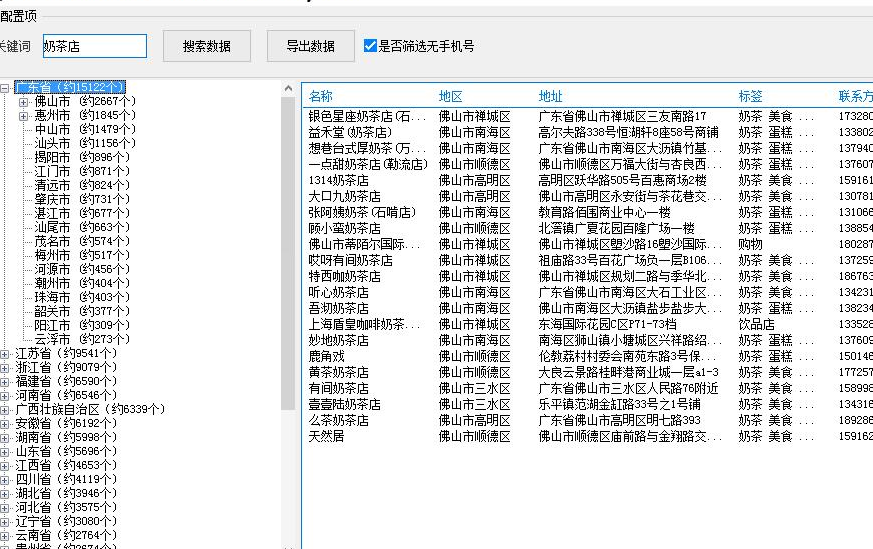Screen dimensions: 873x549
Task: Select 阳江市 (约309个) in the tree
Action: [82, 325]
